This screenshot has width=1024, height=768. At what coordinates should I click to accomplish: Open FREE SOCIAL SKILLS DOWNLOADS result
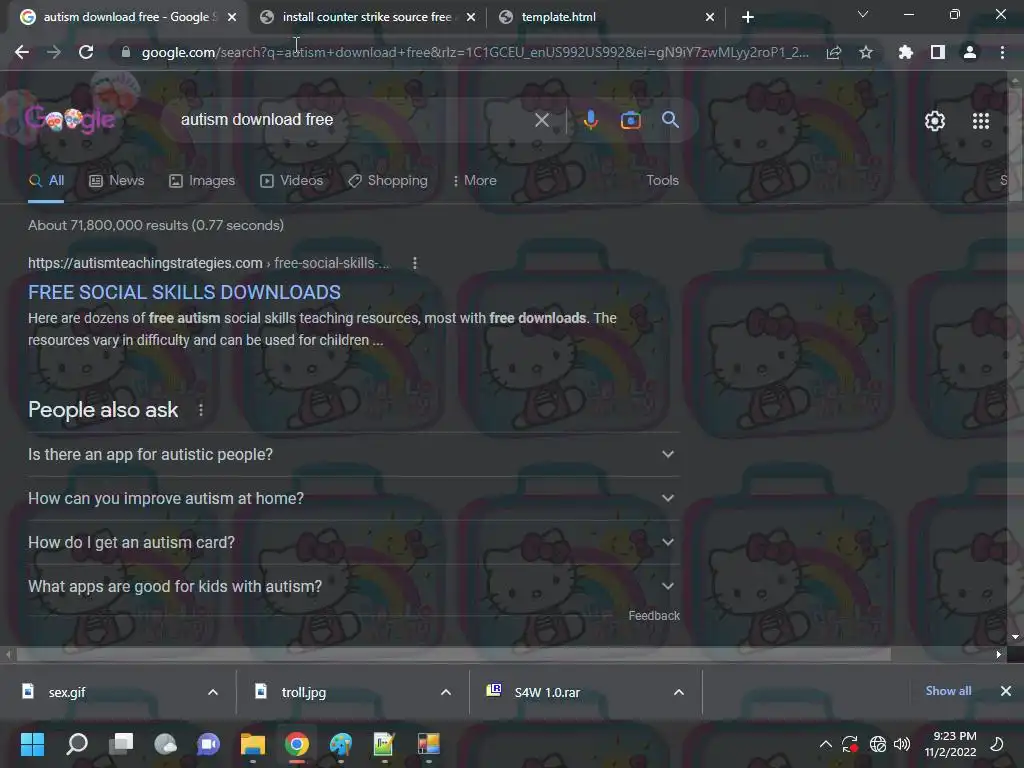184,293
